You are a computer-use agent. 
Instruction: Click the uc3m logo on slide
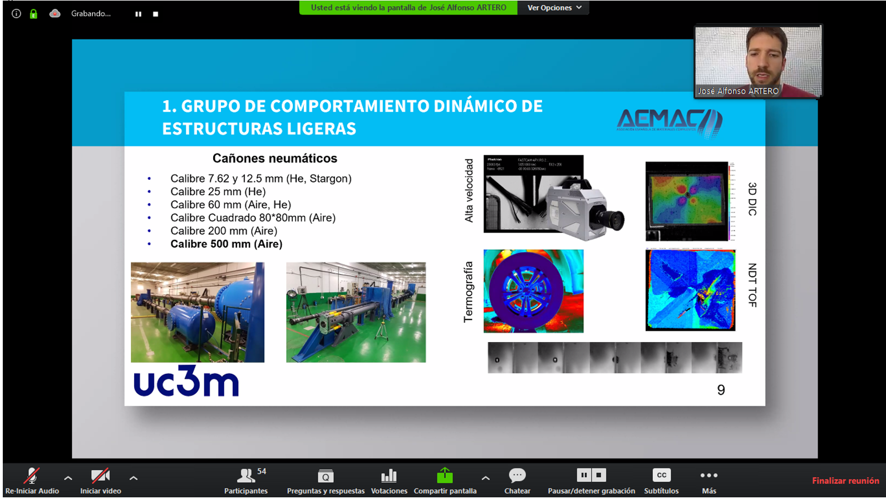[186, 380]
